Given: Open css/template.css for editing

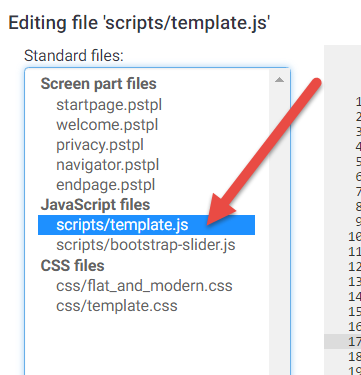Looking at the screenshot, I should (x=117, y=306).
